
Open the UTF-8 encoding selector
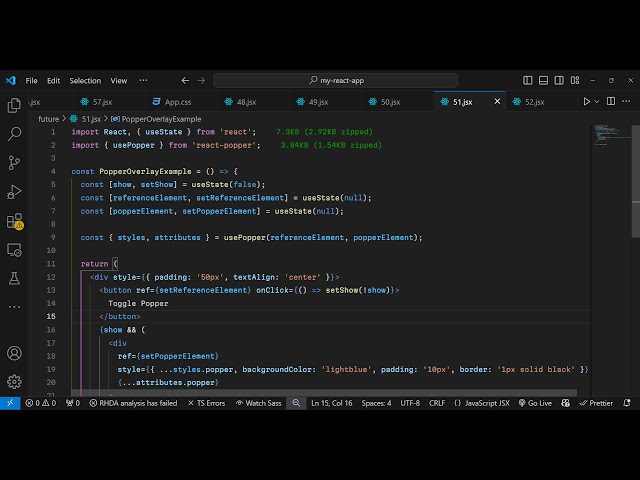(x=410, y=403)
